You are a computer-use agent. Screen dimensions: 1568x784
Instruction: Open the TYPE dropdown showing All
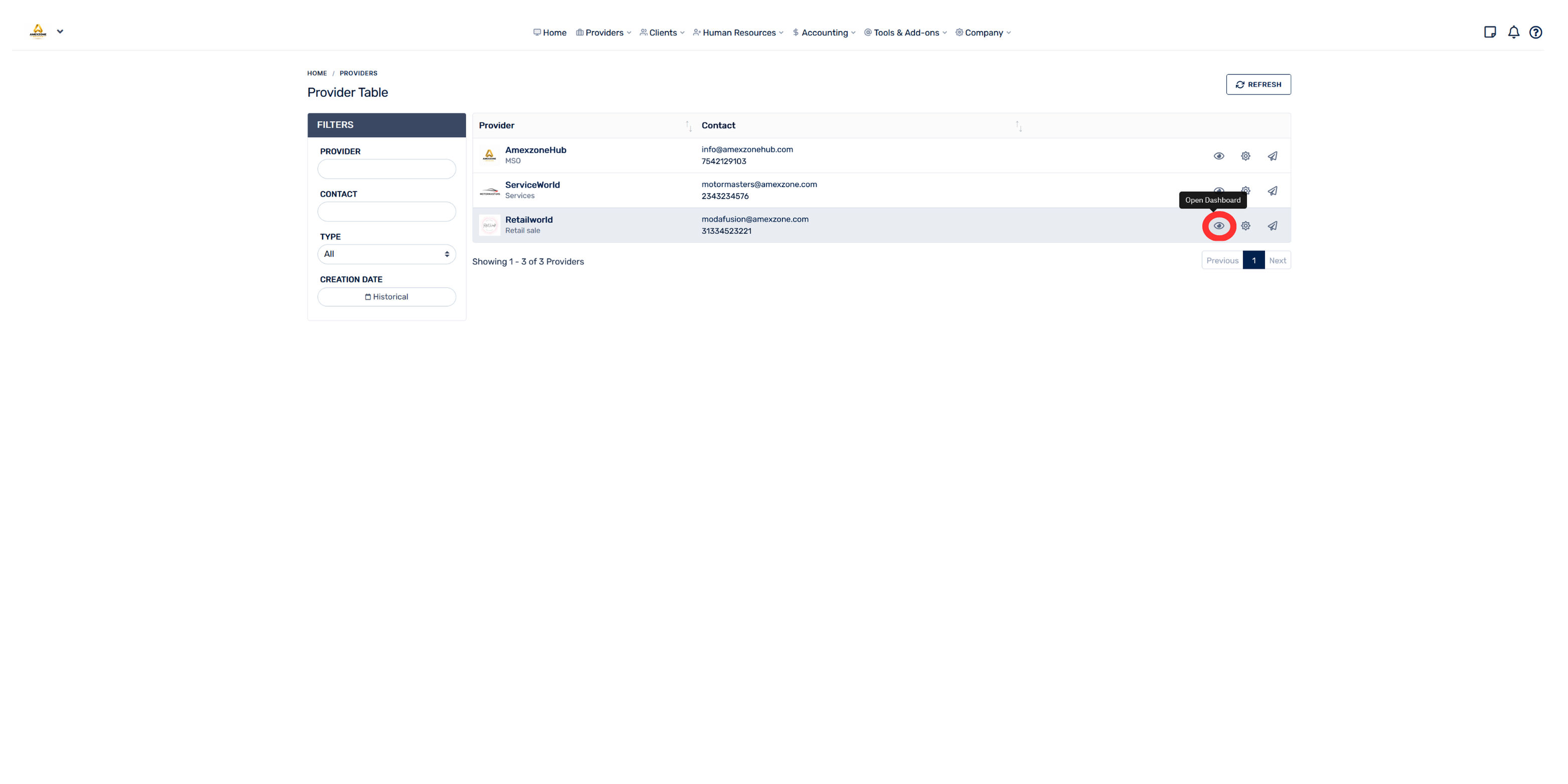(x=386, y=254)
